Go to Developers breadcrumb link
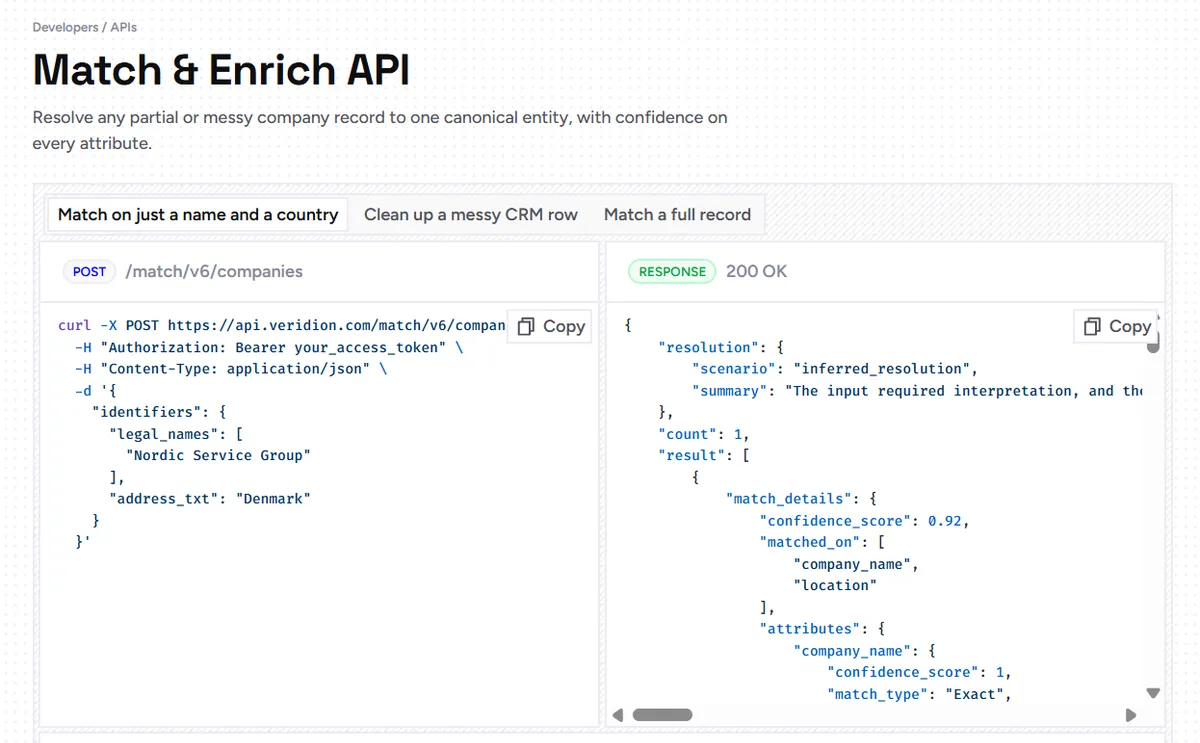The width and height of the screenshot is (1200, 743). [x=65, y=27]
